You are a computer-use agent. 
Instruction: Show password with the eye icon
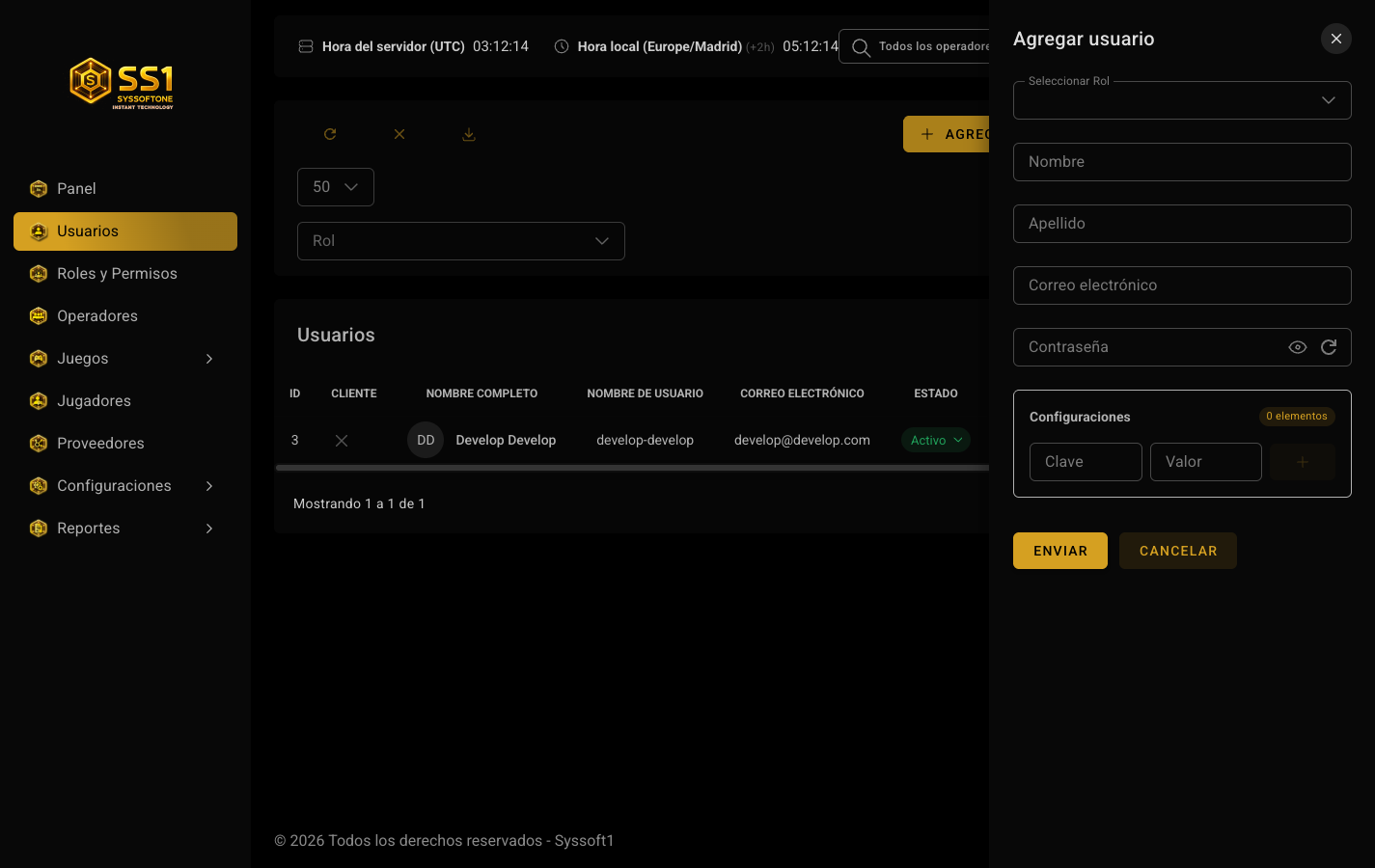point(1298,347)
